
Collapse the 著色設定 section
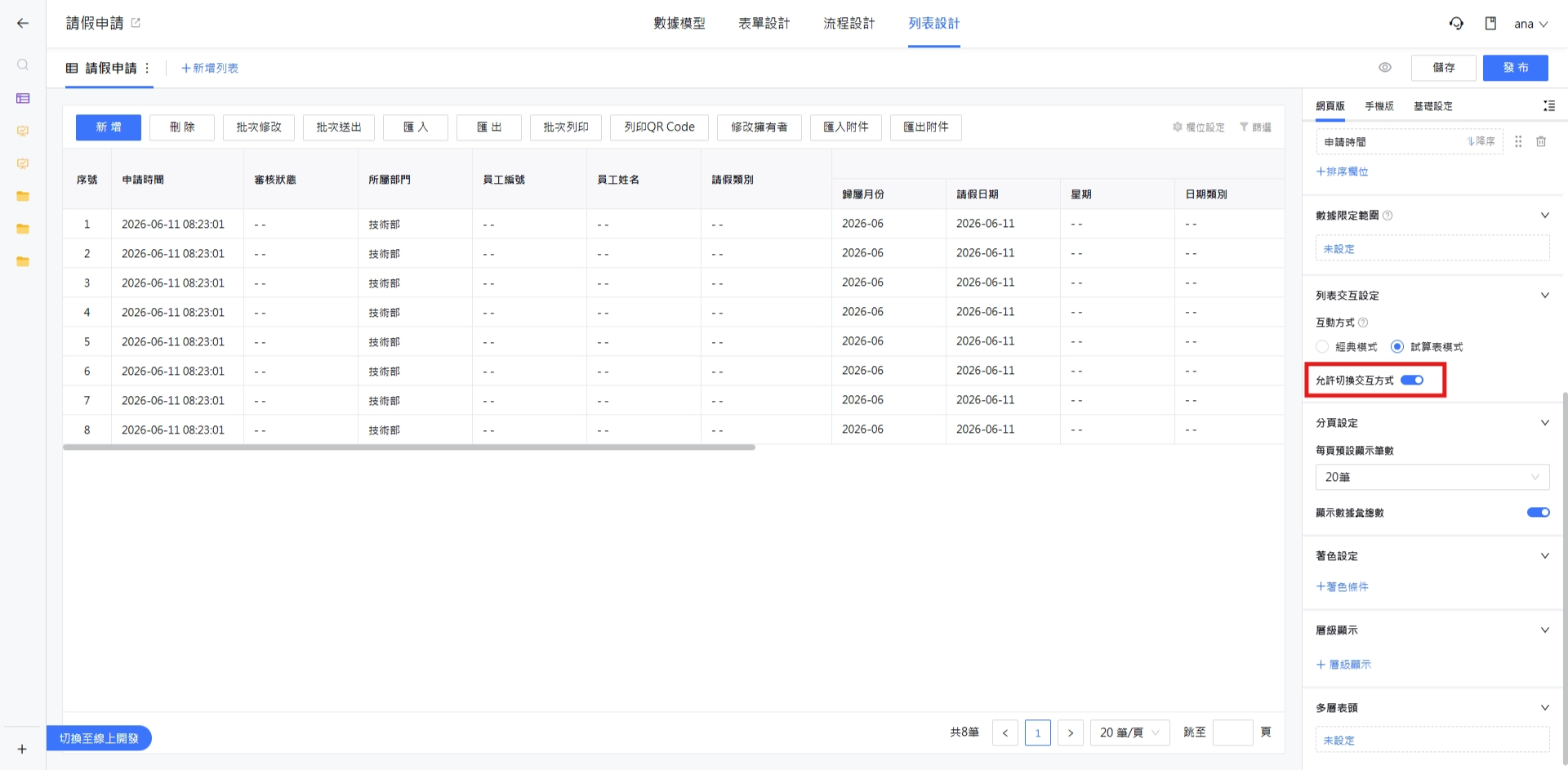[1544, 556]
